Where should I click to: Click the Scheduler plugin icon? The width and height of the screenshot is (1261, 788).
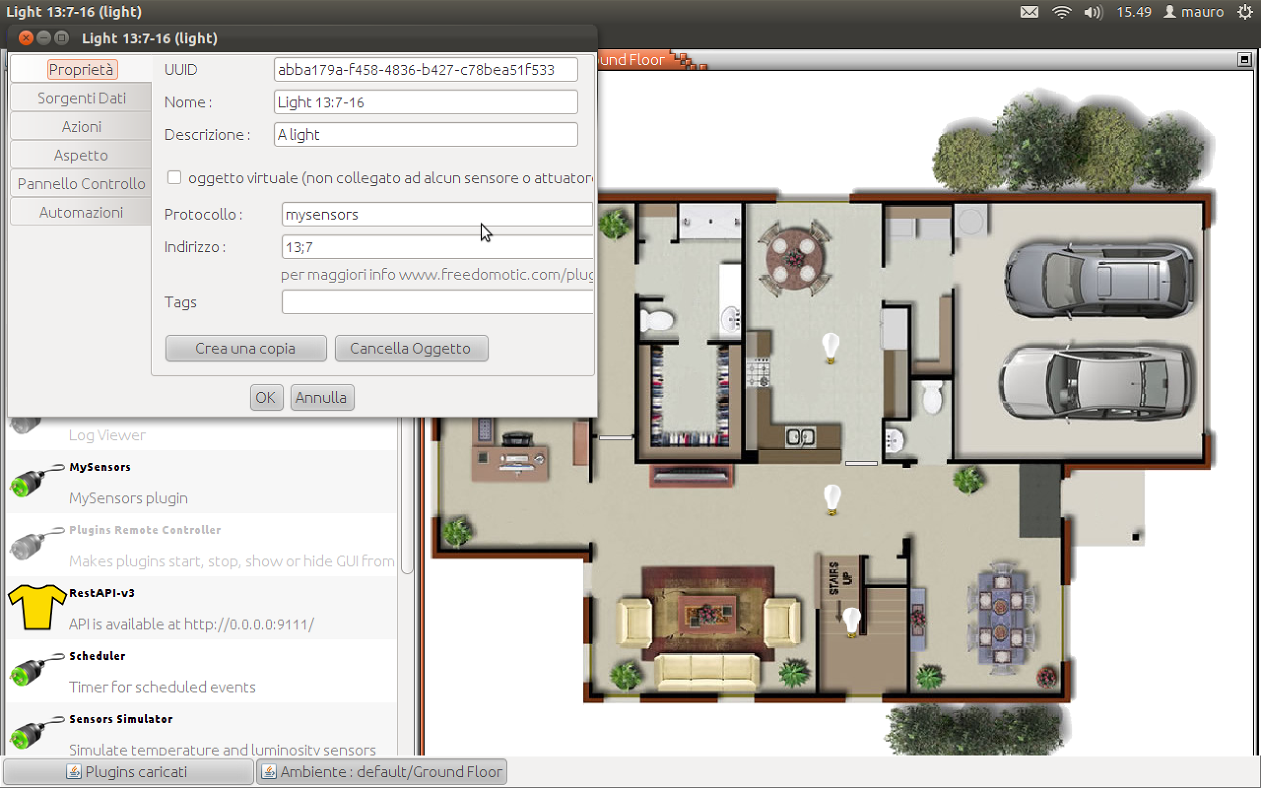tap(32, 670)
